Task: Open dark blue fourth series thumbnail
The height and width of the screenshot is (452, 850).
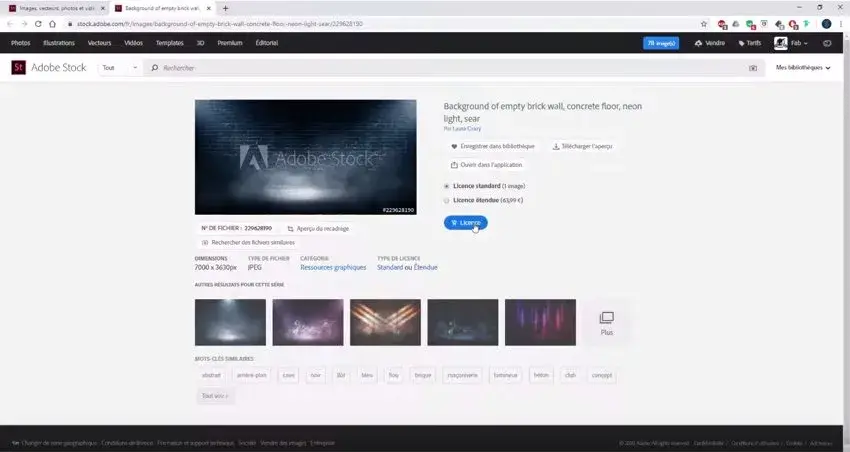Action: tap(463, 322)
